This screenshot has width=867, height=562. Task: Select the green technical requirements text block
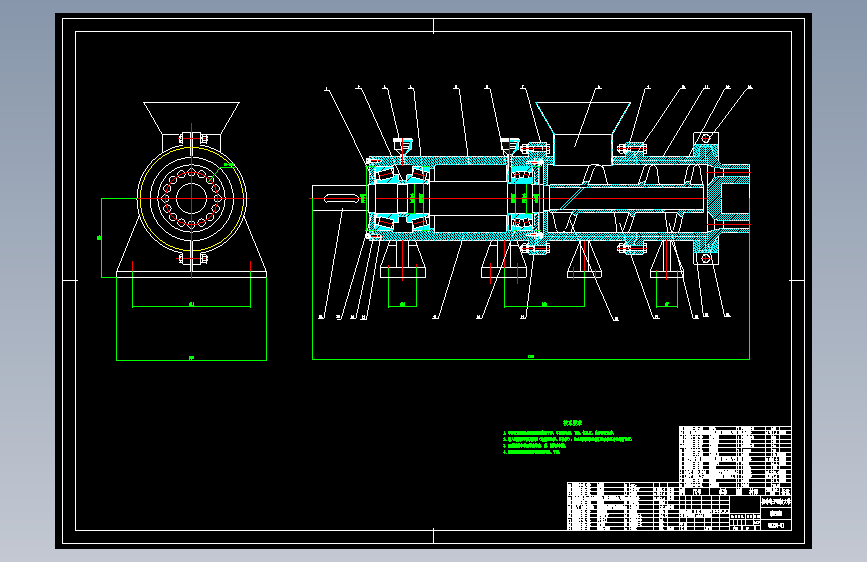click(x=567, y=438)
